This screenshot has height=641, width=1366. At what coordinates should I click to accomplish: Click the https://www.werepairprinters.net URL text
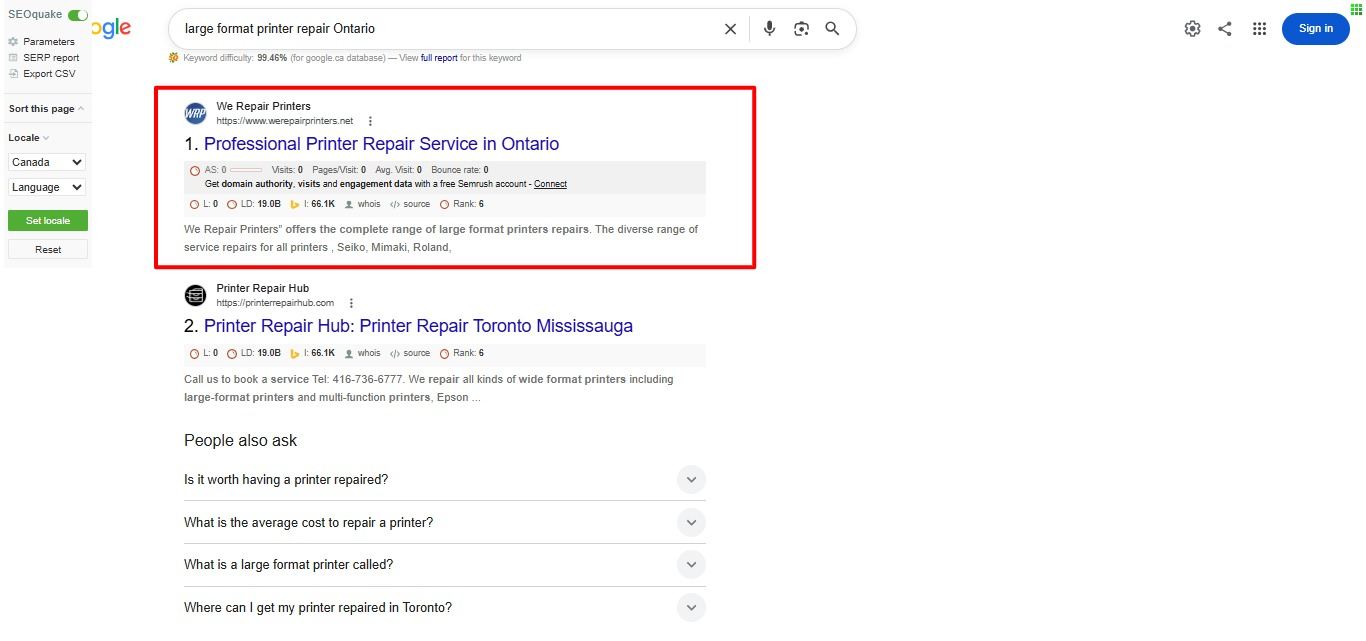tap(285, 121)
